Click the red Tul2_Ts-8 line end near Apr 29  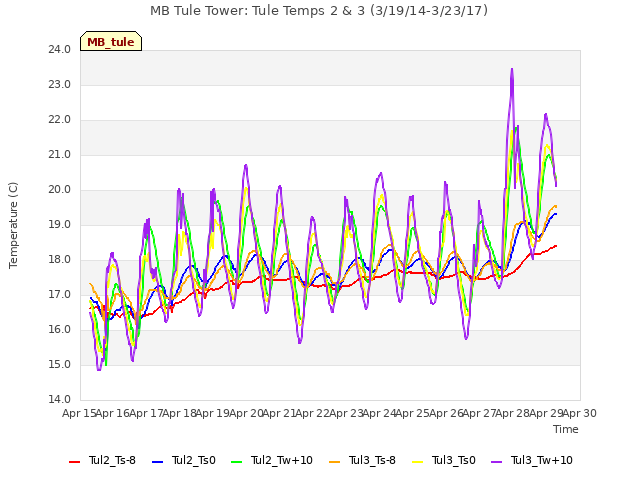point(556,246)
